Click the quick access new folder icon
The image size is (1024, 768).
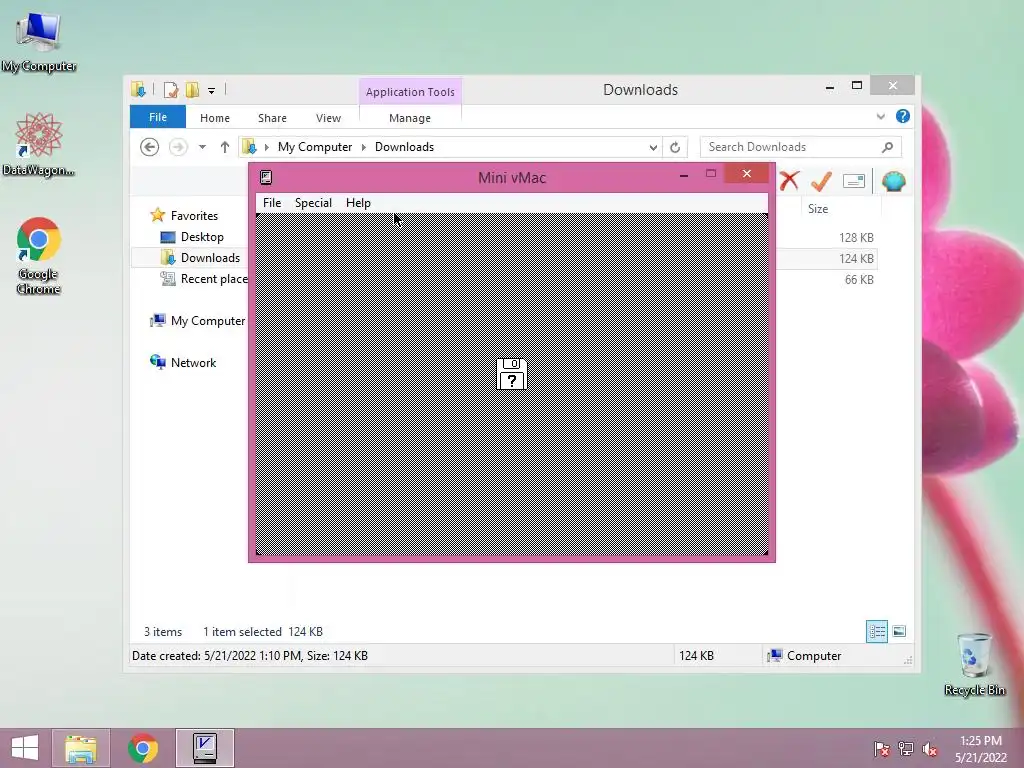(x=192, y=89)
